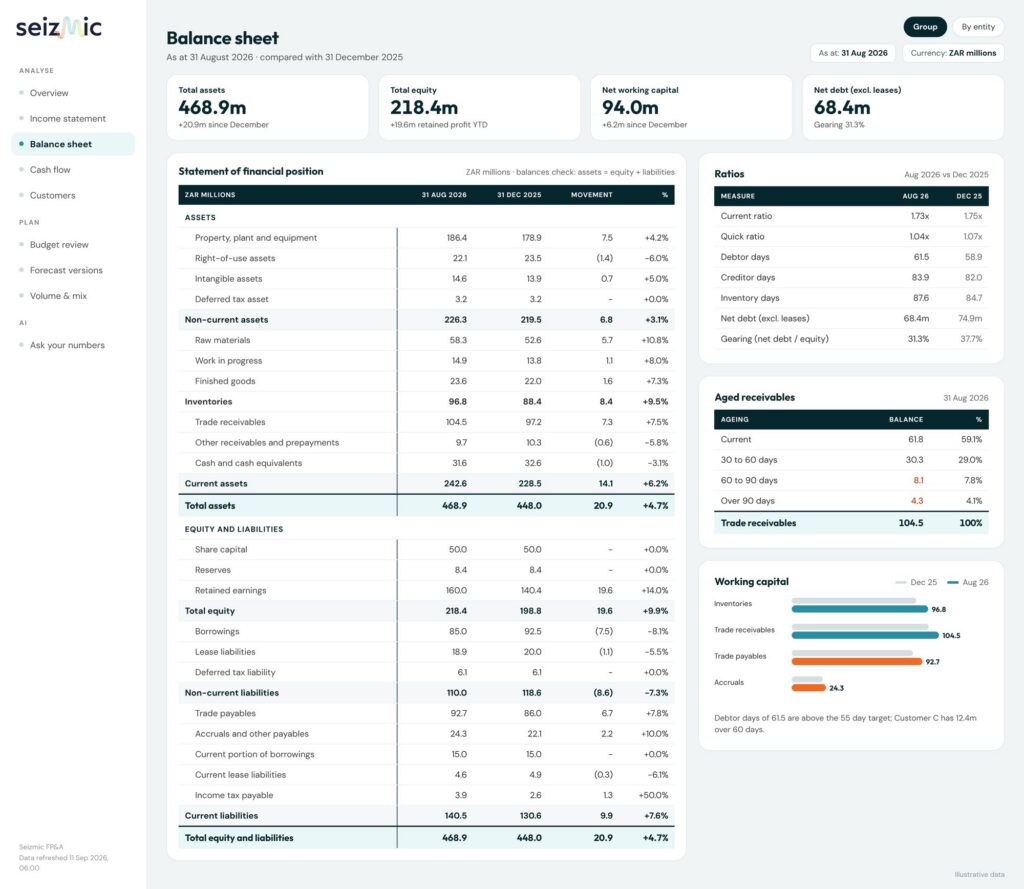Click the Seizmic logo
The height and width of the screenshot is (889, 1024).
(x=59, y=27)
